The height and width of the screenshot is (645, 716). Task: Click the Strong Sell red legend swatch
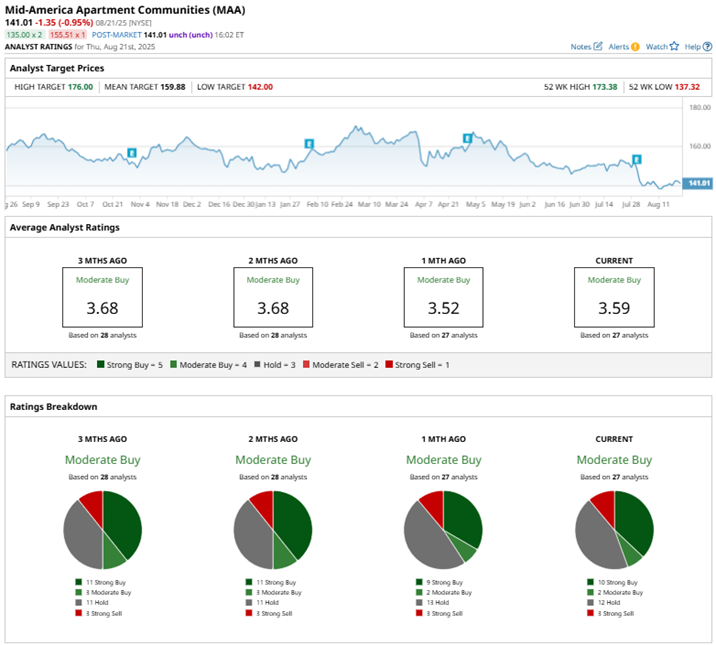(x=389, y=364)
